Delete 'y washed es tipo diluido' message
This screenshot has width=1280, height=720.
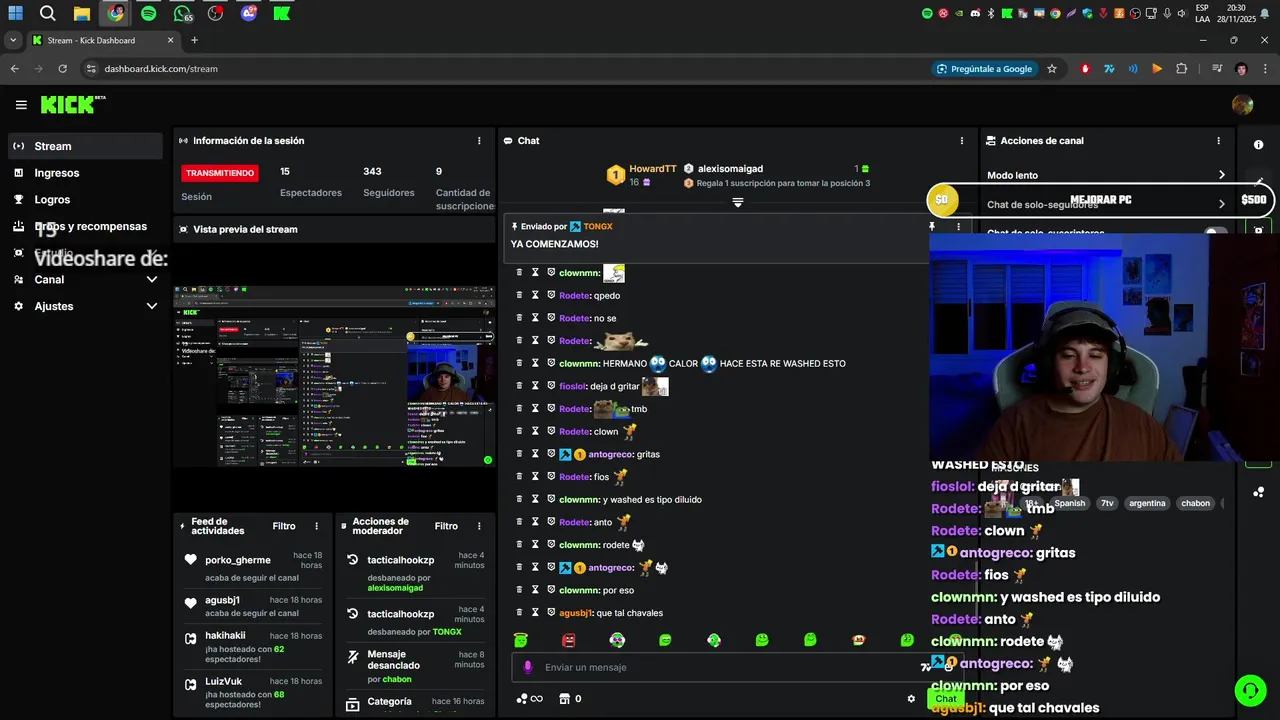pos(520,499)
